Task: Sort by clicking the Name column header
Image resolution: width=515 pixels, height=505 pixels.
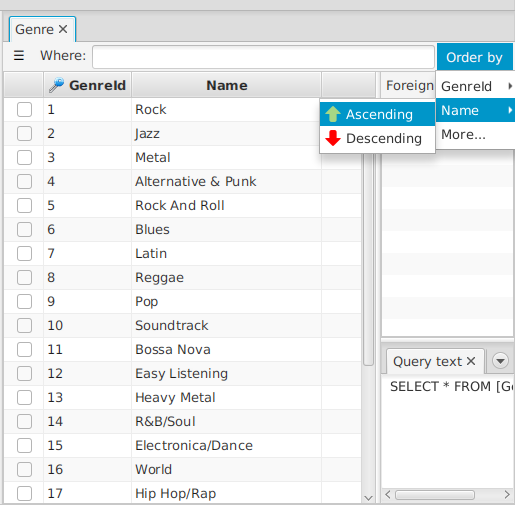Action: click(227, 85)
